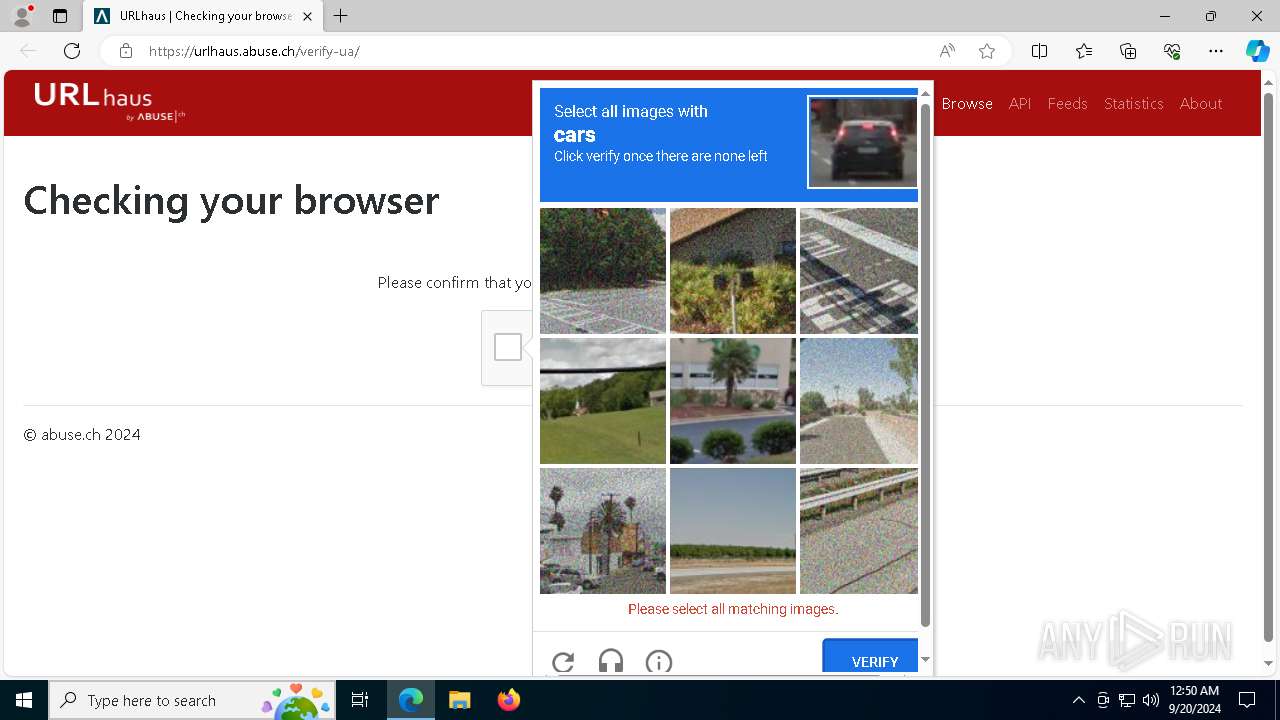Screen dimensions: 1280x720
Task: Open Task View on the taskbar
Action: (x=360, y=700)
